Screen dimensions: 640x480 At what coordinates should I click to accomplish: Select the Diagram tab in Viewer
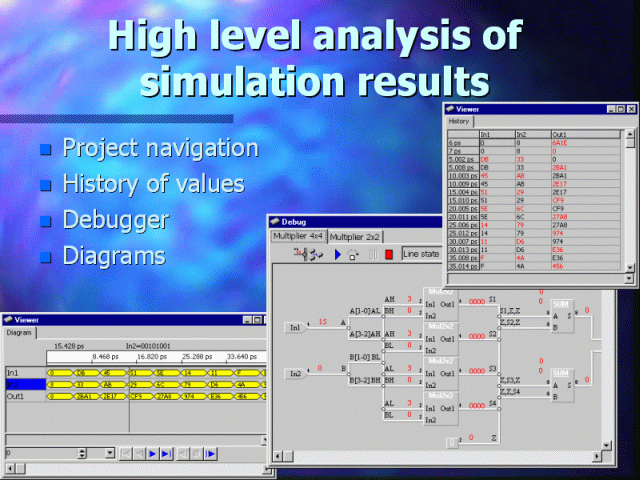pos(20,333)
